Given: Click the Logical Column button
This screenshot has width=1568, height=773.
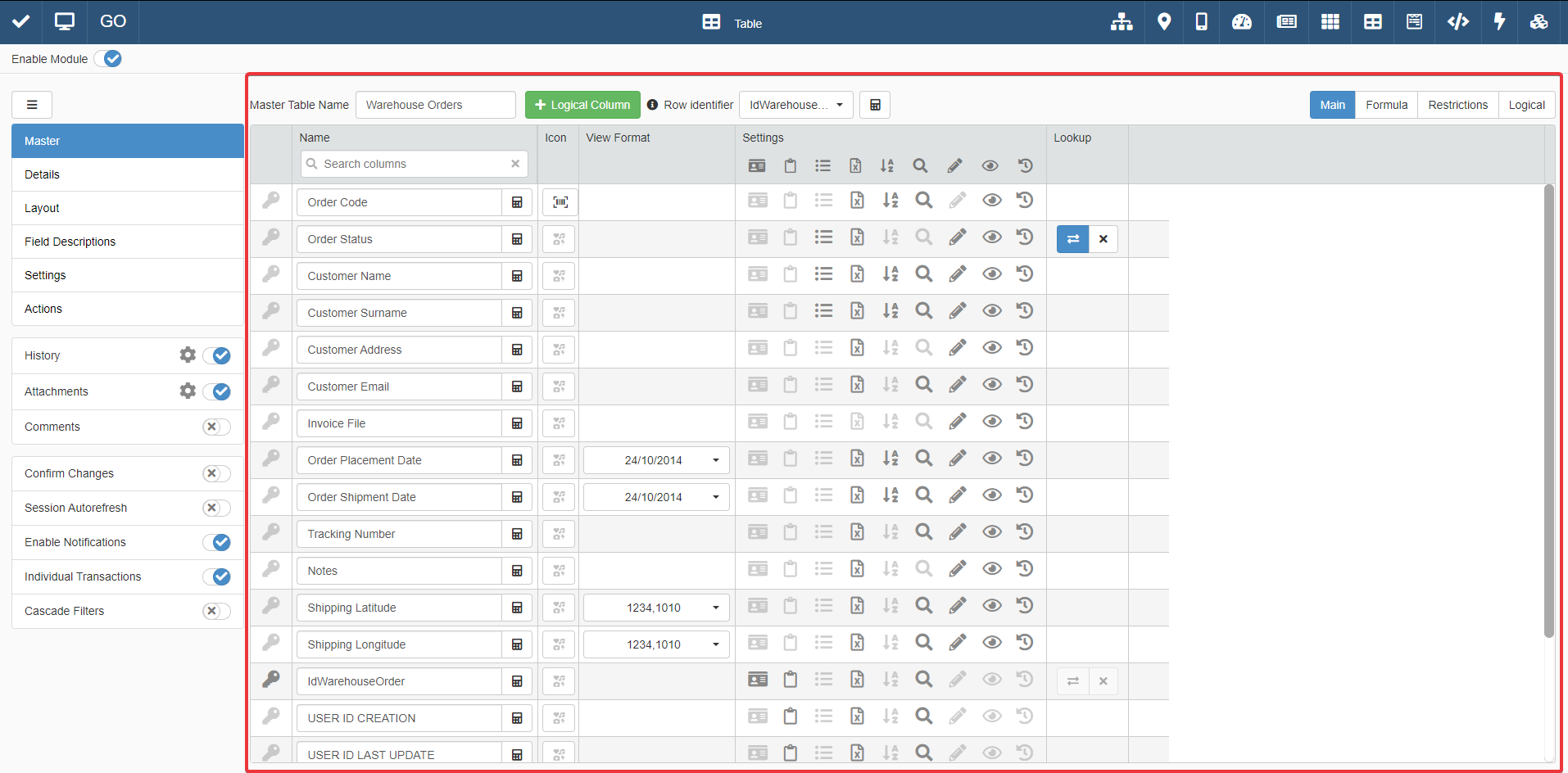Looking at the screenshot, I should coord(582,105).
